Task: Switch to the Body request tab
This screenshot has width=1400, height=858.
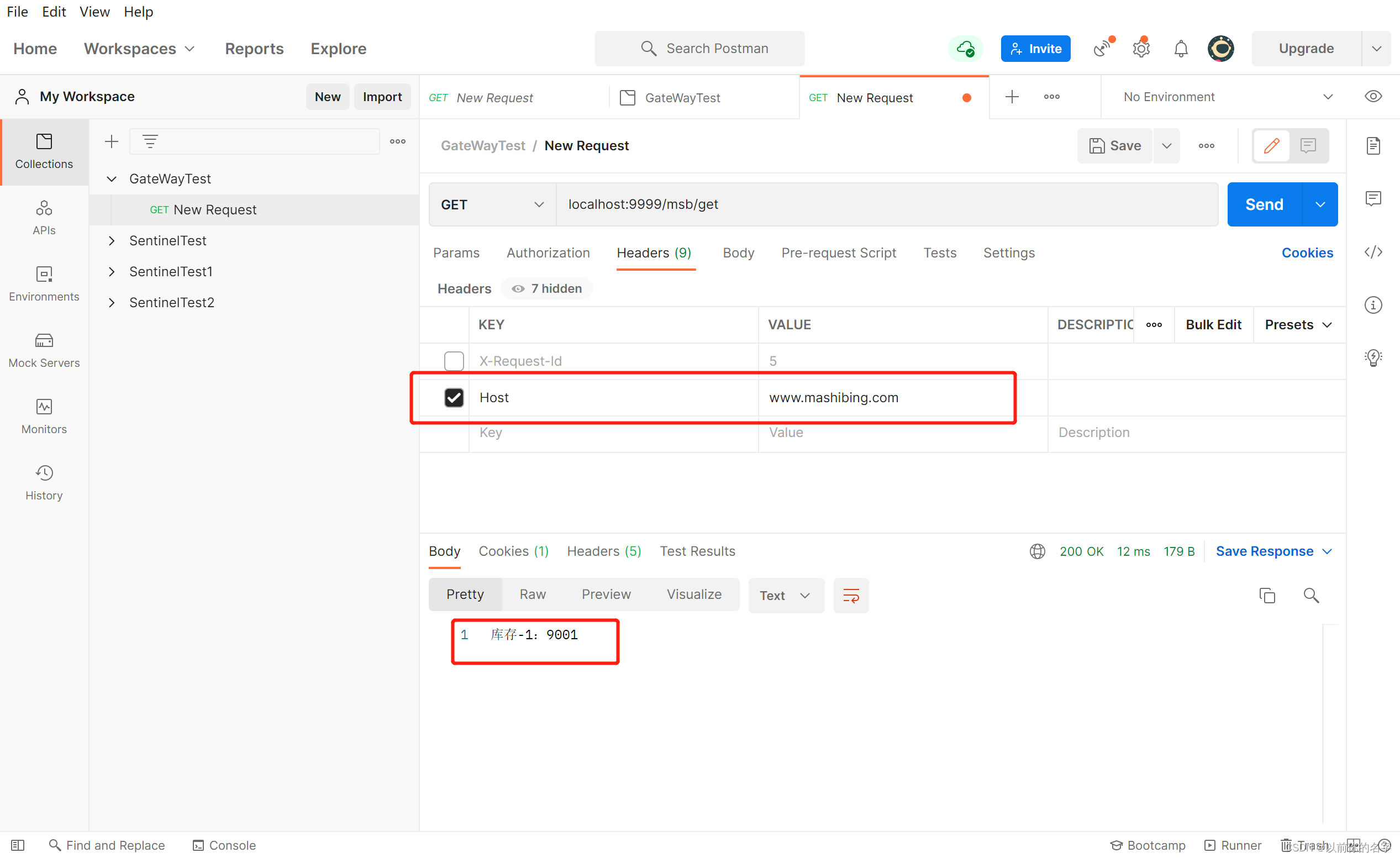Action: click(x=739, y=252)
